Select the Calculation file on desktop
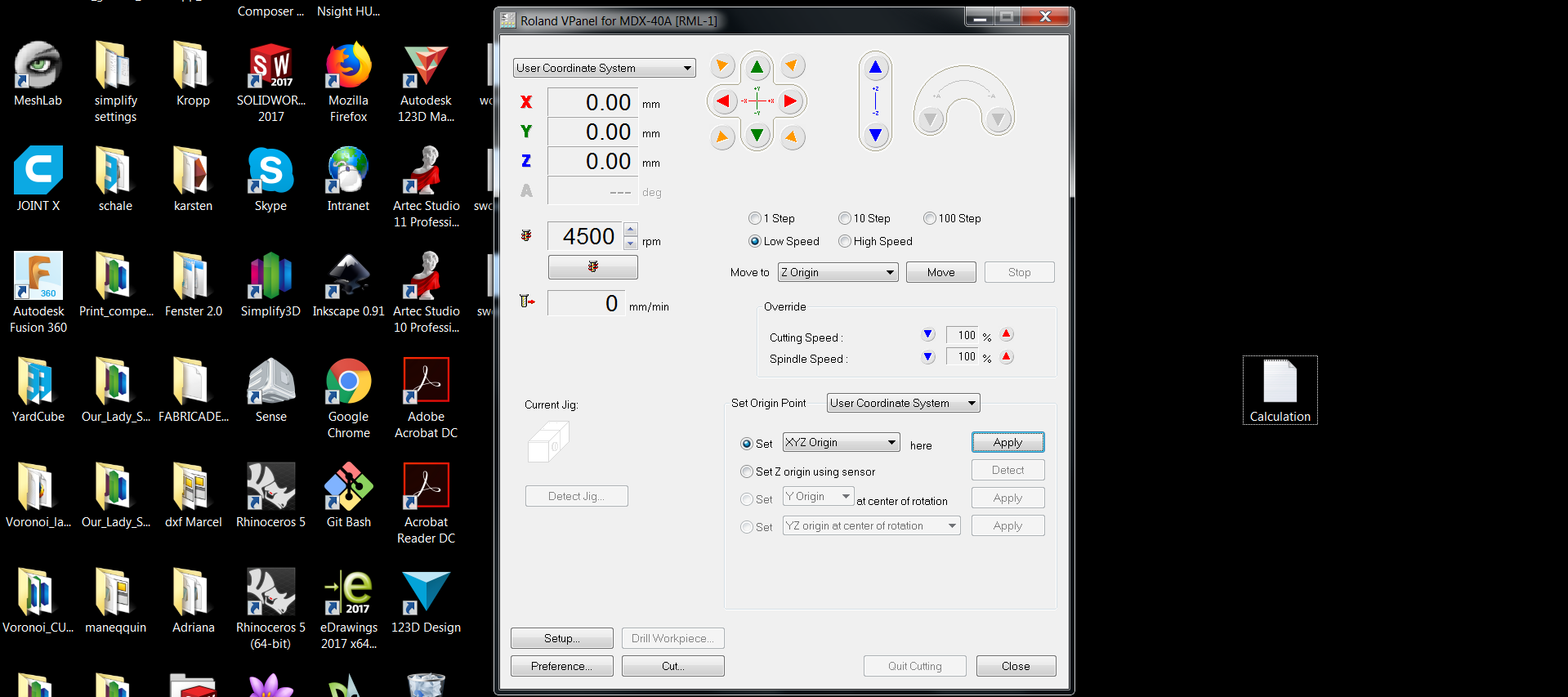 coord(1280,391)
